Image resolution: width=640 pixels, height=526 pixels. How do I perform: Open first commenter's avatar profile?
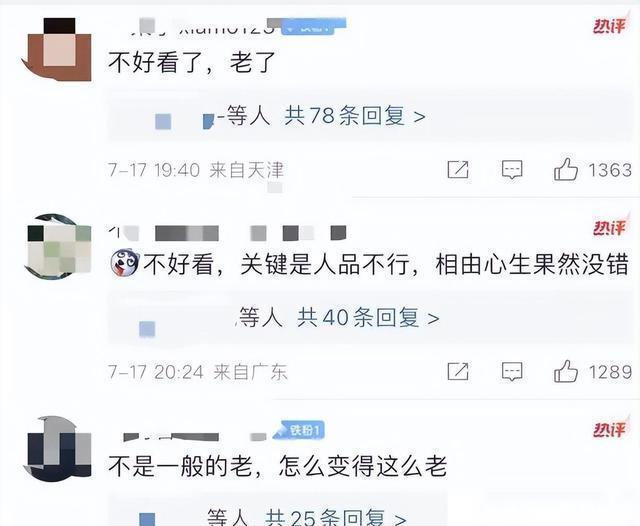click(57, 49)
